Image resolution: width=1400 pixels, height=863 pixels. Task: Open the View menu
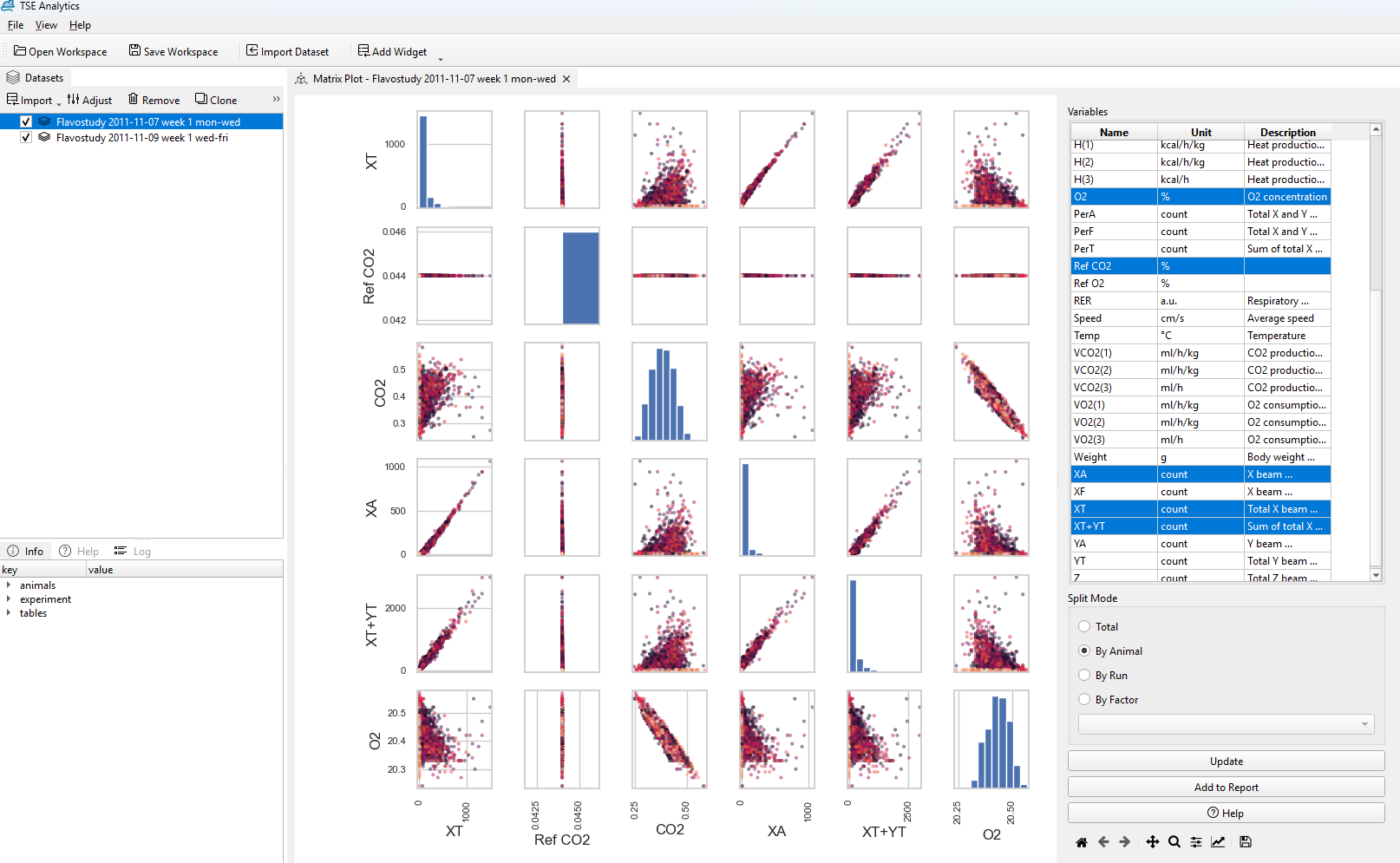(46, 25)
